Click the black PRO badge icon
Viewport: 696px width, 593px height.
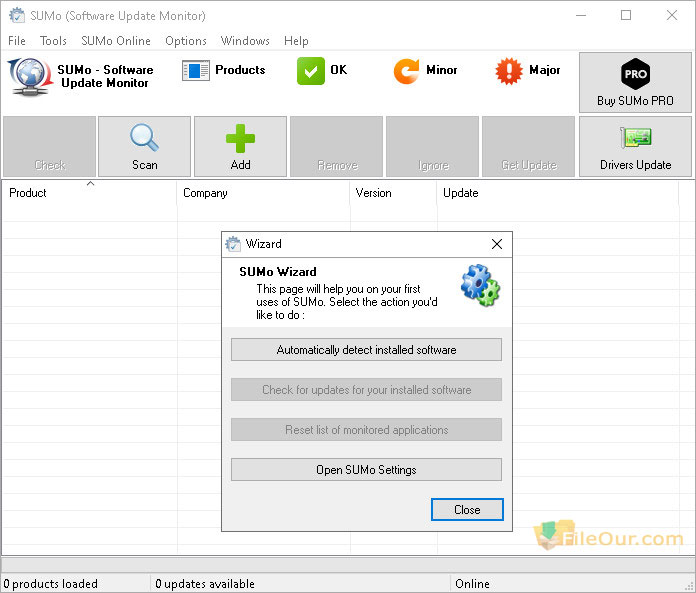click(635, 74)
